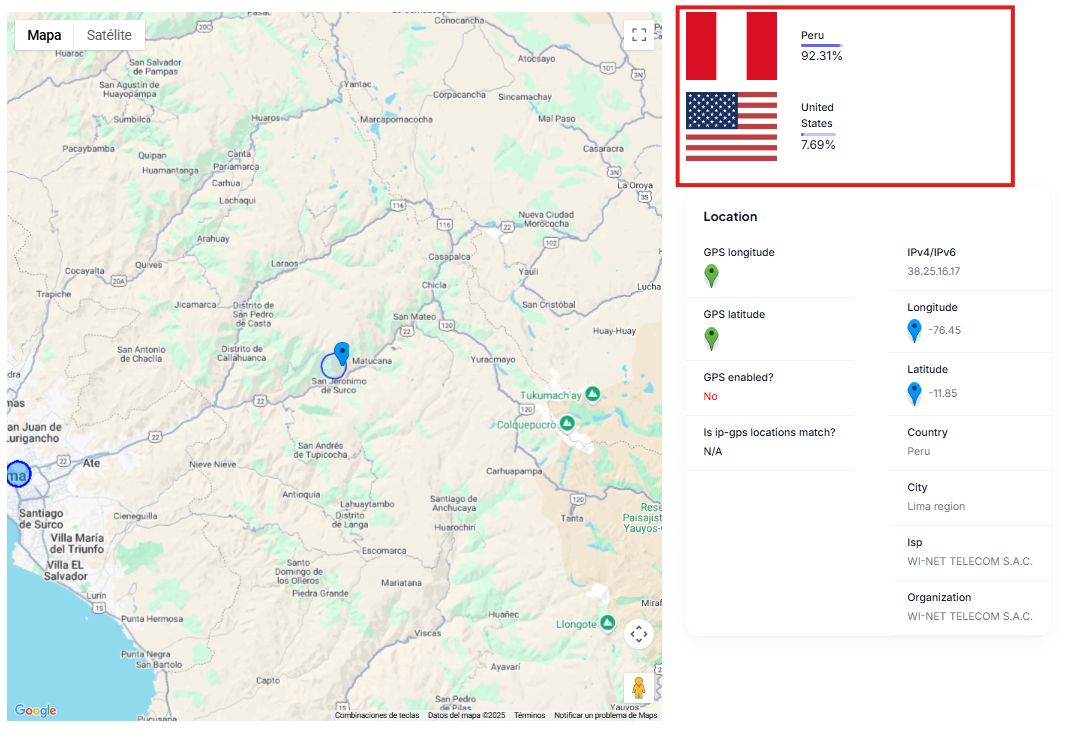Click the Datos del mapa ©2025 text
1075x747 pixels.
click(466, 715)
